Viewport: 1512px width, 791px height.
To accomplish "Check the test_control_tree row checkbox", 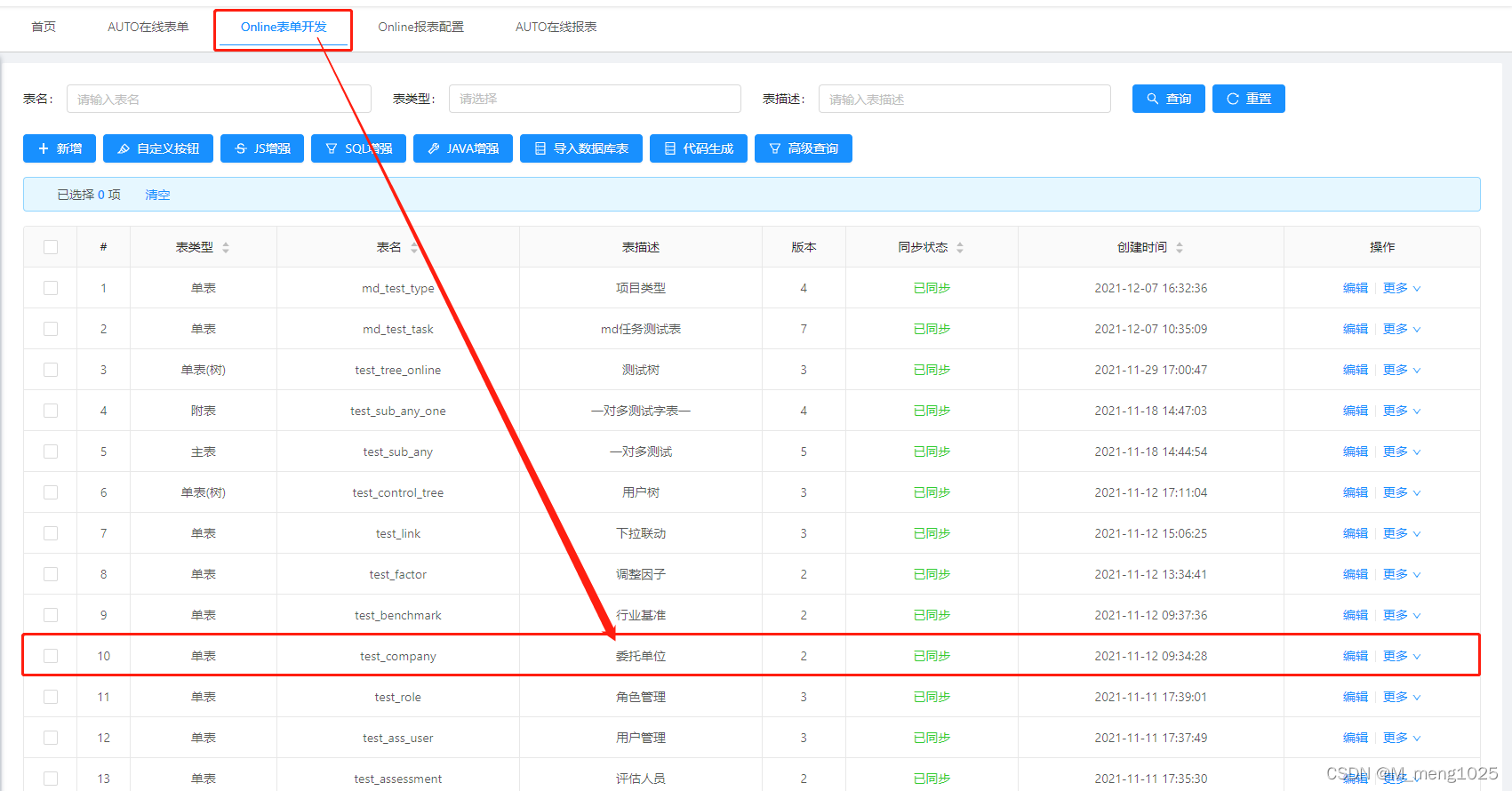I will 51,492.
